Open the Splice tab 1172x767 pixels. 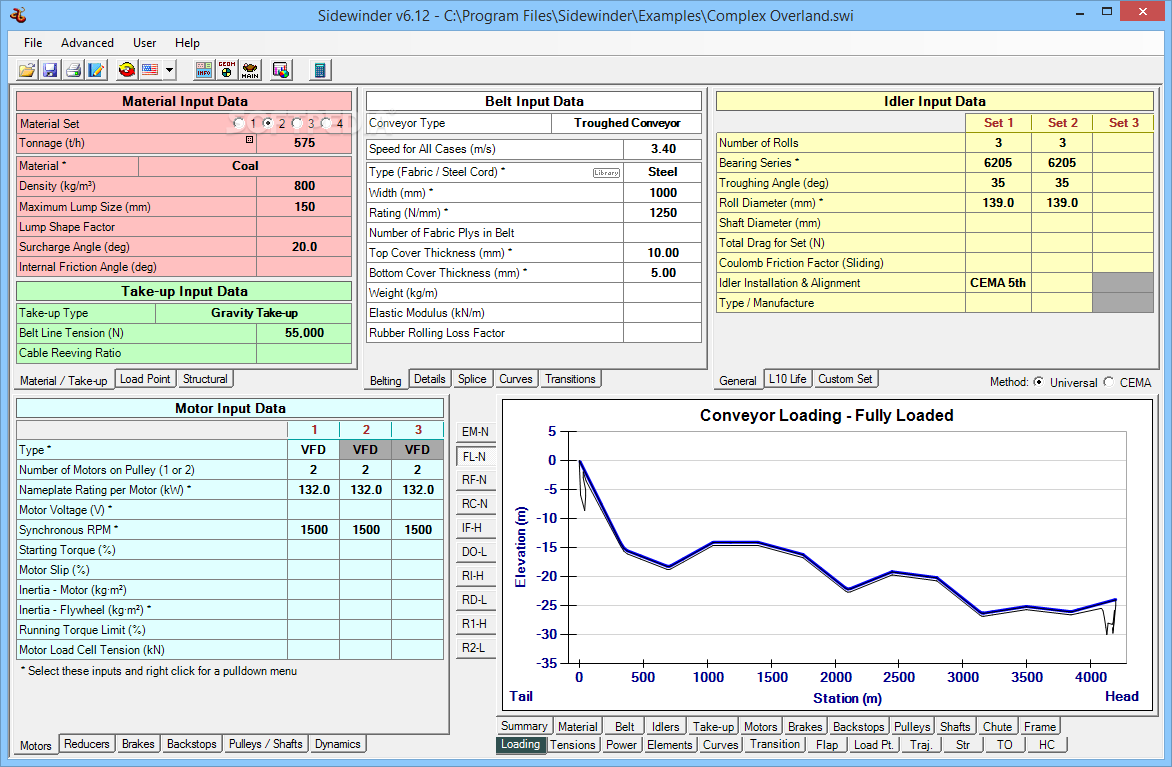click(x=472, y=379)
